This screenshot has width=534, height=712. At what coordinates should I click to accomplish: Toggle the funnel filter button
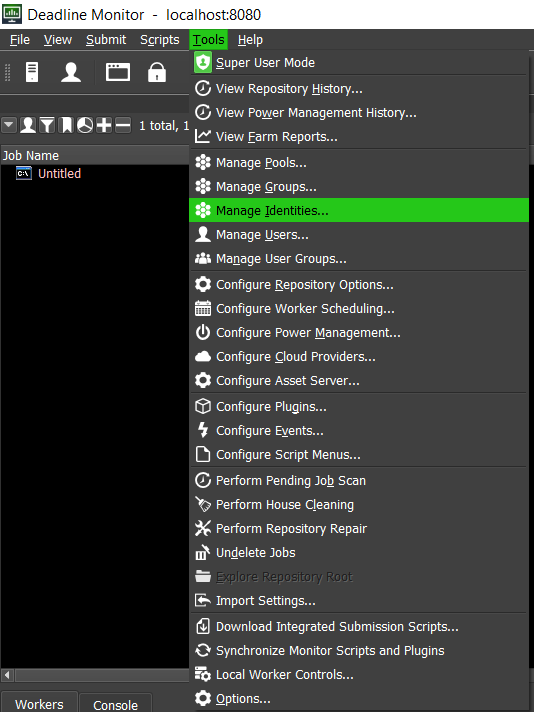pyautogui.click(x=47, y=125)
